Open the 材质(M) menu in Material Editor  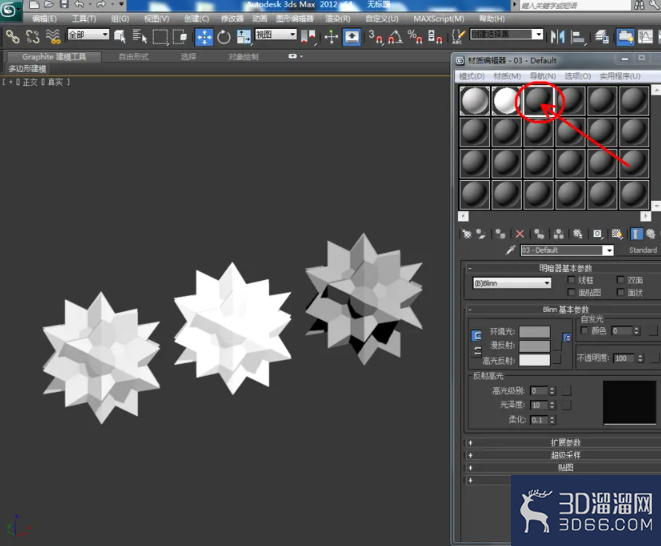[x=507, y=76]
